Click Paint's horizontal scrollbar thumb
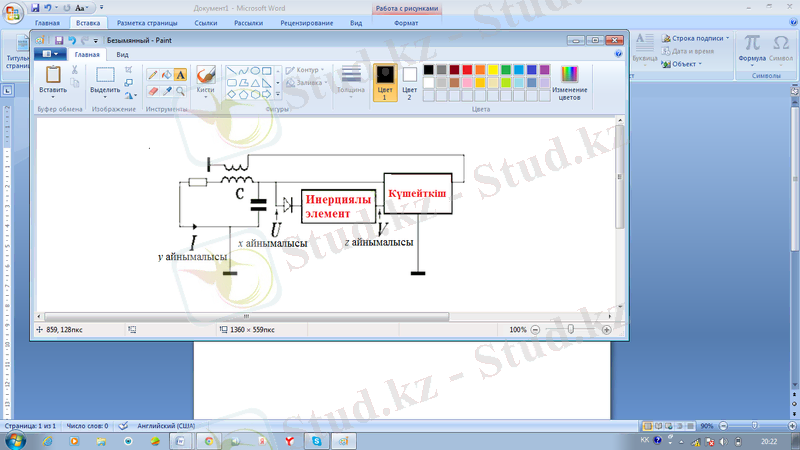Image resolution: width=800 pixels, height=450 pixels. 247,317
